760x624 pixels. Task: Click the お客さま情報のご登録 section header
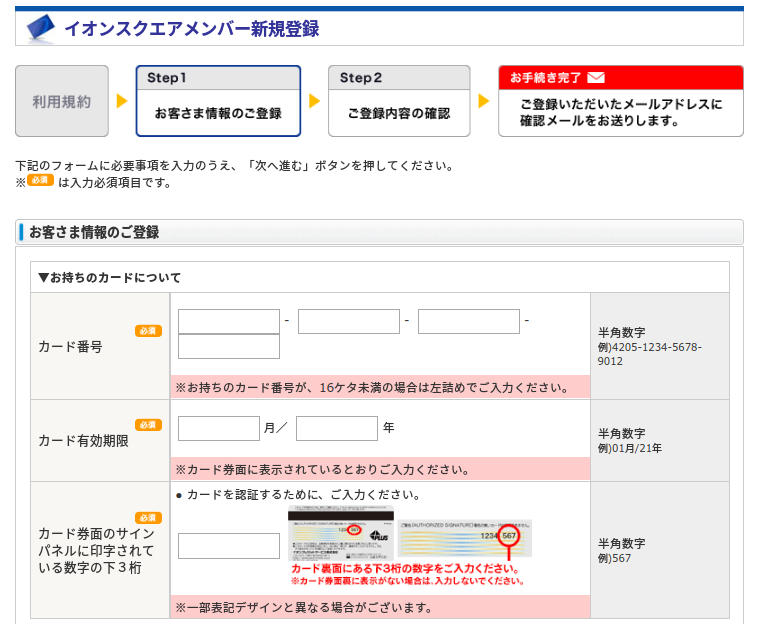pos(94,232)
